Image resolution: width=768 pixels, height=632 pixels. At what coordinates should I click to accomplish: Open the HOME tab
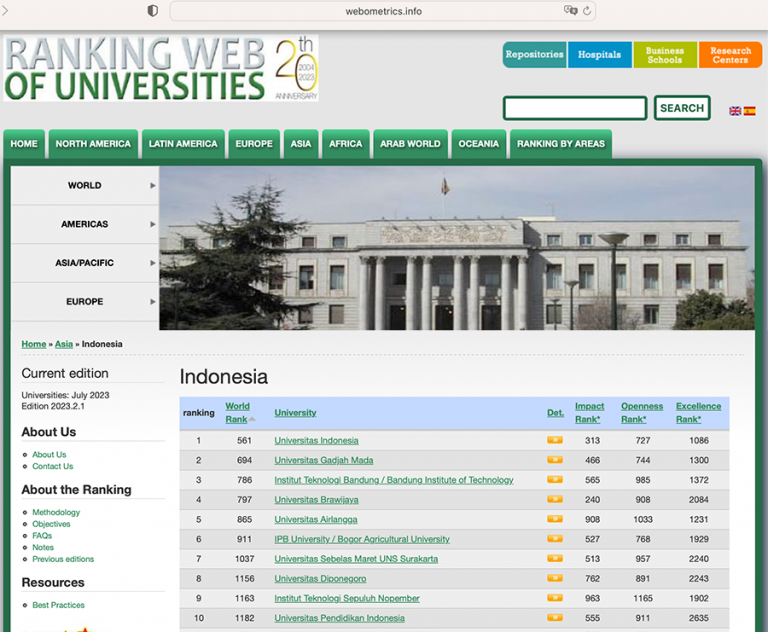pyautogui.click(x=24, y=144)
